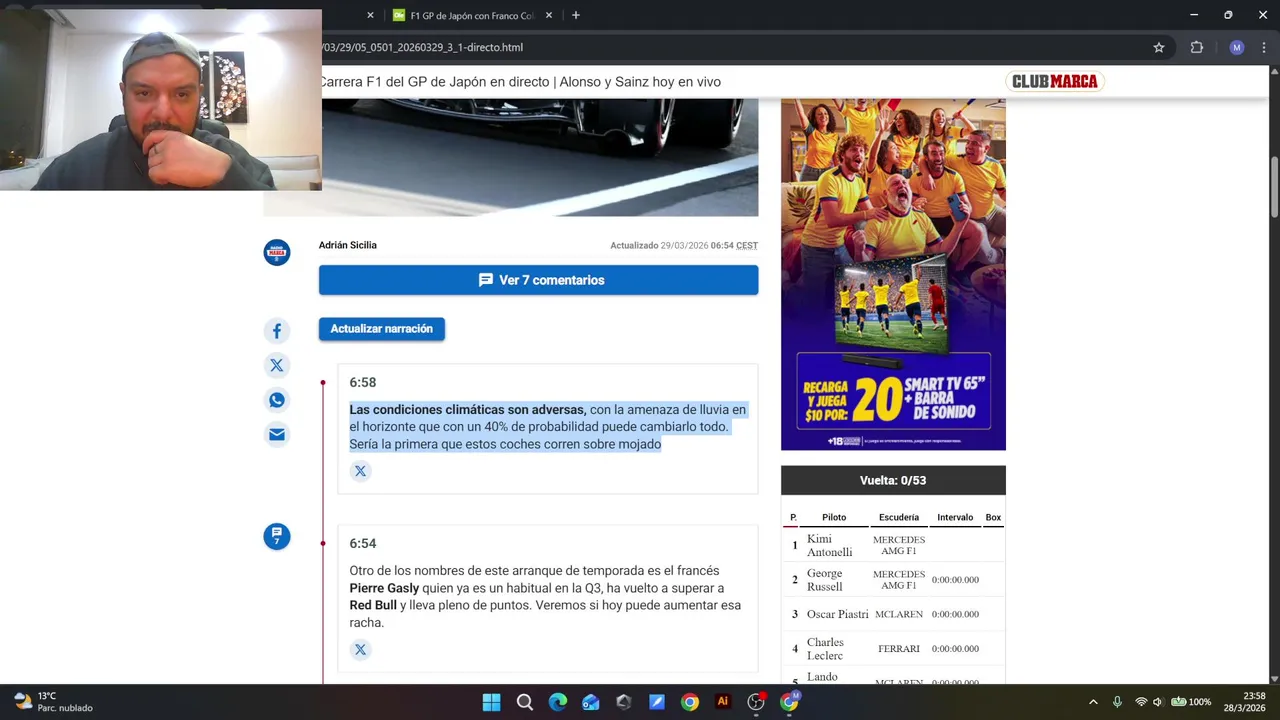The width and height of the screenshot is (1280, 720).
Task: Click FERRARI team cell for Leclerc
Action: tap(899, 649)
